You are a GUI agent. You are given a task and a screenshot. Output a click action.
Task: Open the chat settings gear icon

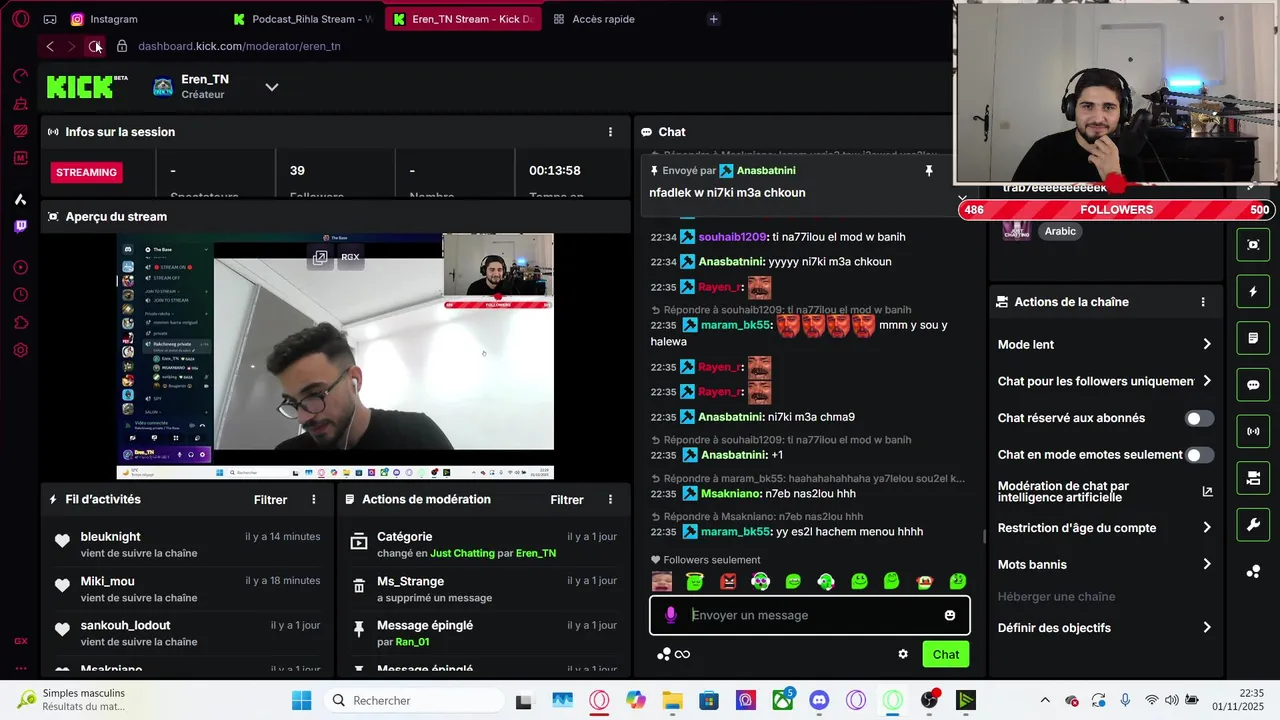[903, 654]
